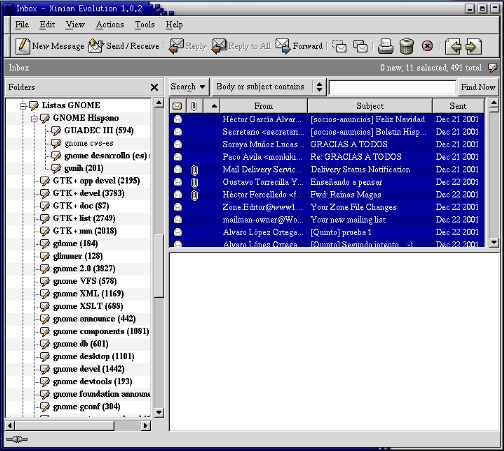Select the GTK+ list (2749) folder

point(84,219)
